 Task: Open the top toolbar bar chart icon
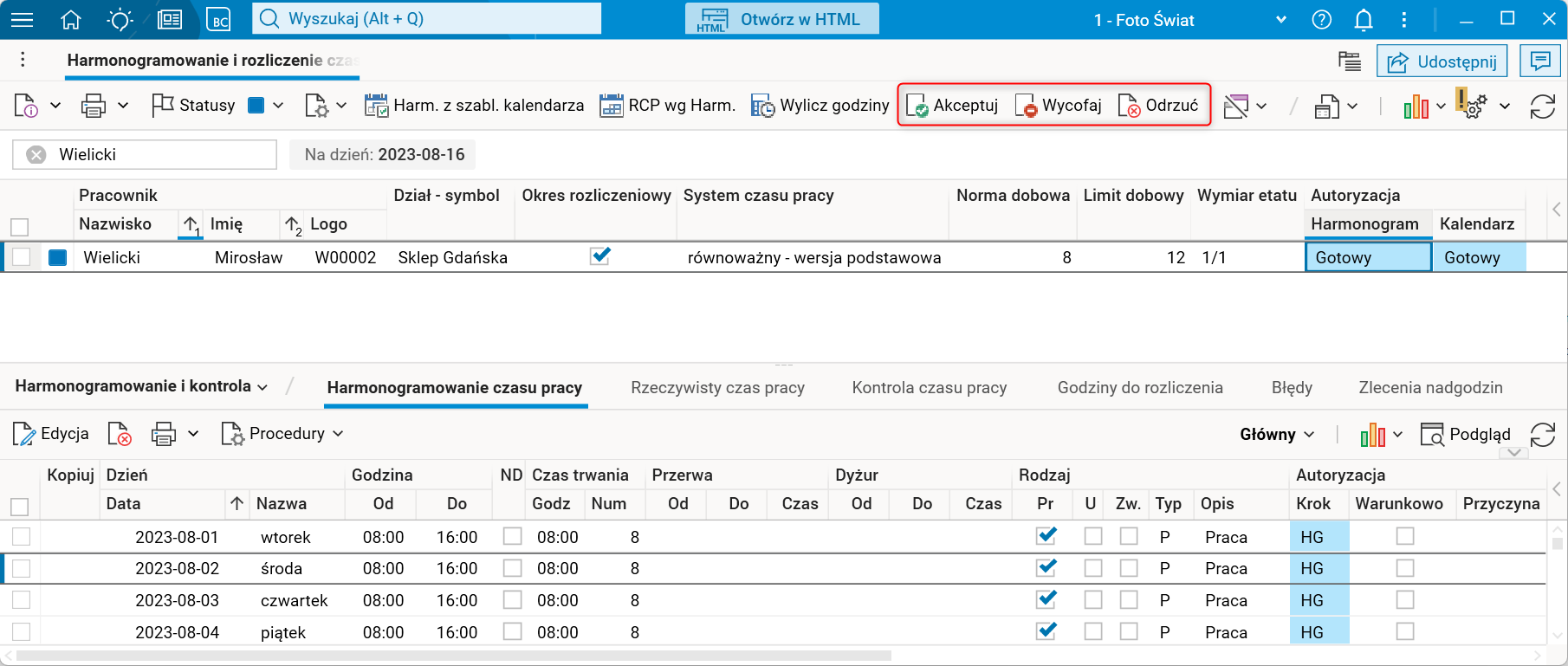tap(1416, 106)
